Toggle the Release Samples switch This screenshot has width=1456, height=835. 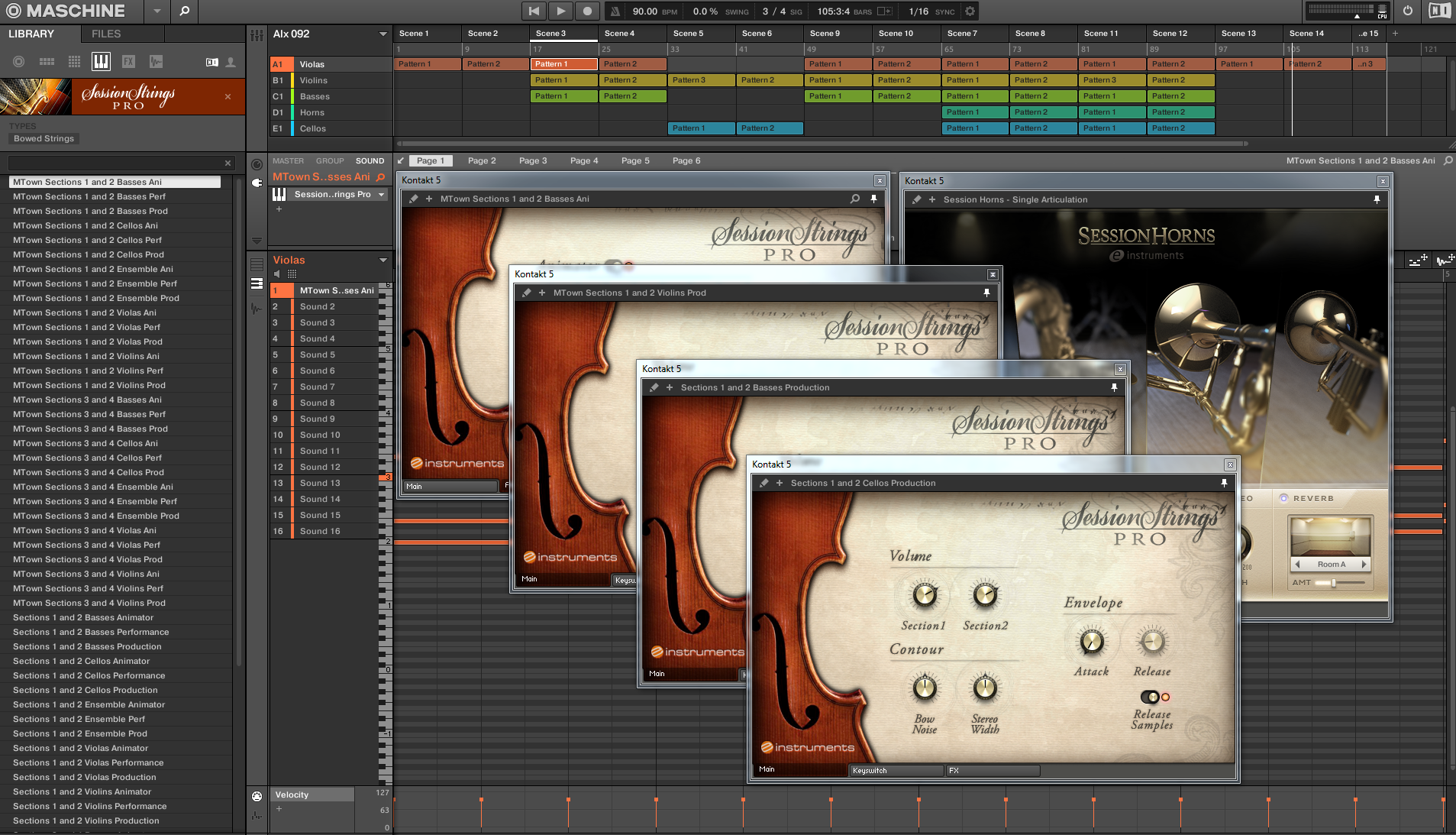1150,697
